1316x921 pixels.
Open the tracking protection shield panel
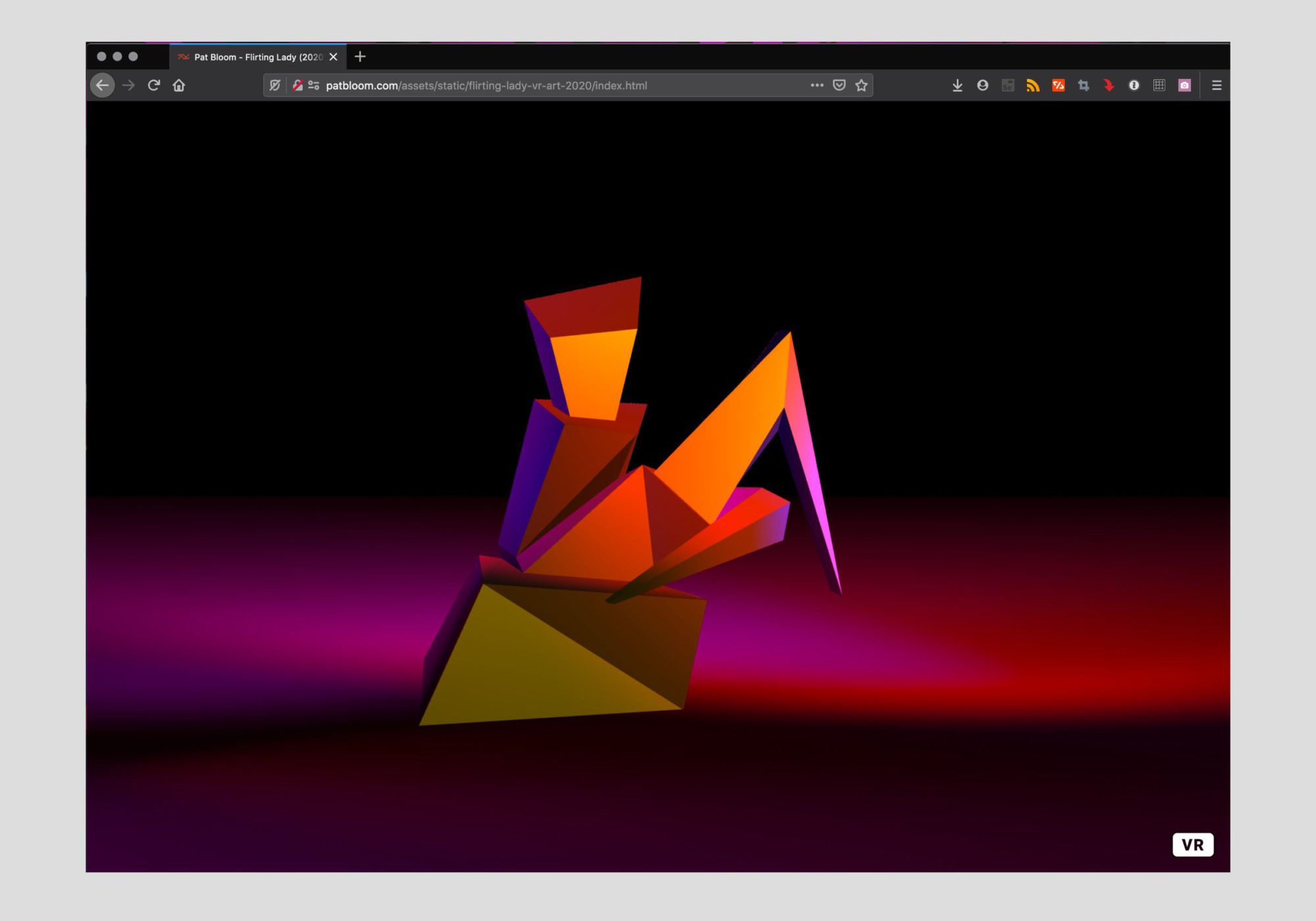point(275,86)
